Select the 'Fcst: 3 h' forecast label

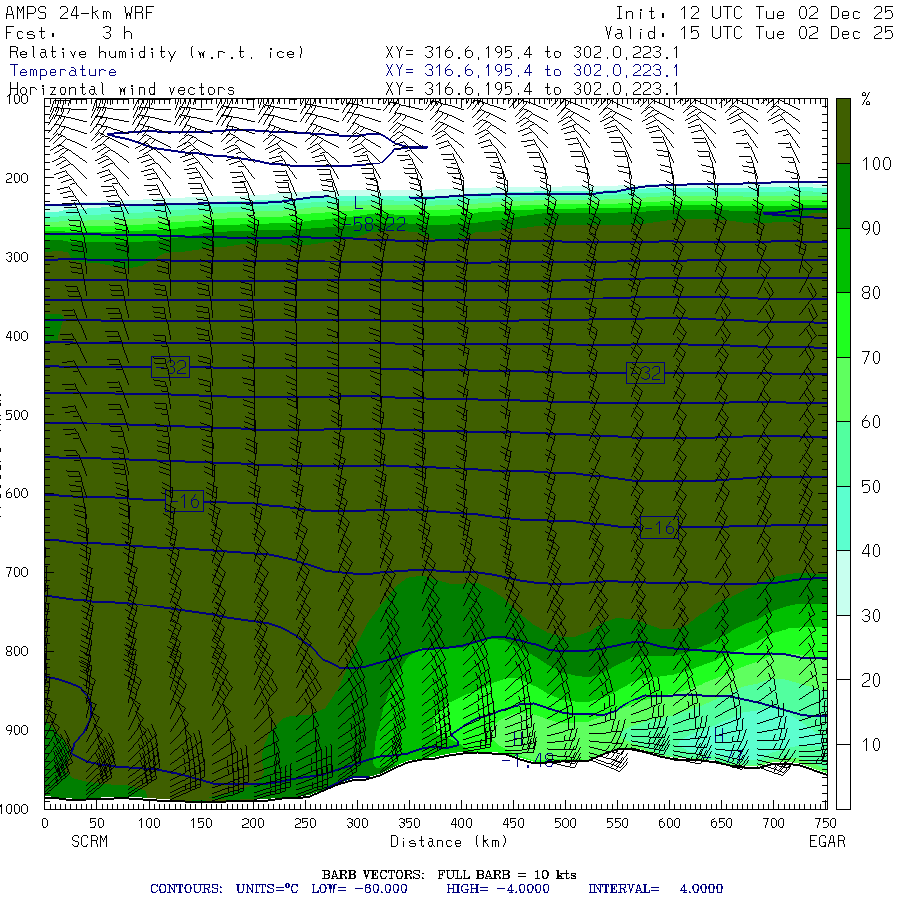(69, 33)
